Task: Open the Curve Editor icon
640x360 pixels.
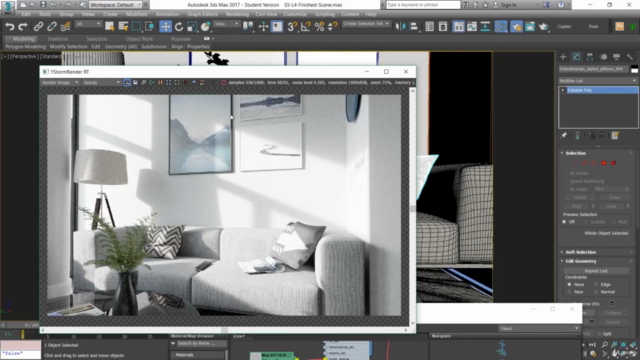Action: (x=472, y=27)
